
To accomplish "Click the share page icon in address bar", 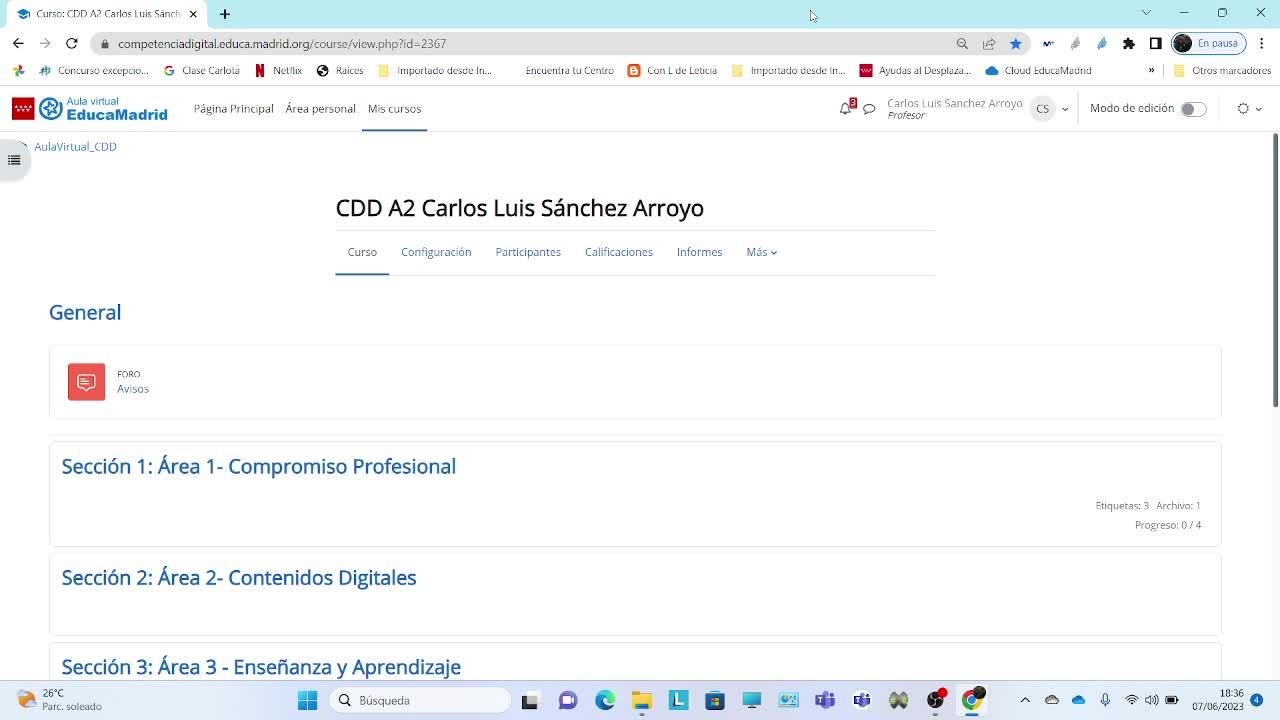I will (x=989, y=44).
